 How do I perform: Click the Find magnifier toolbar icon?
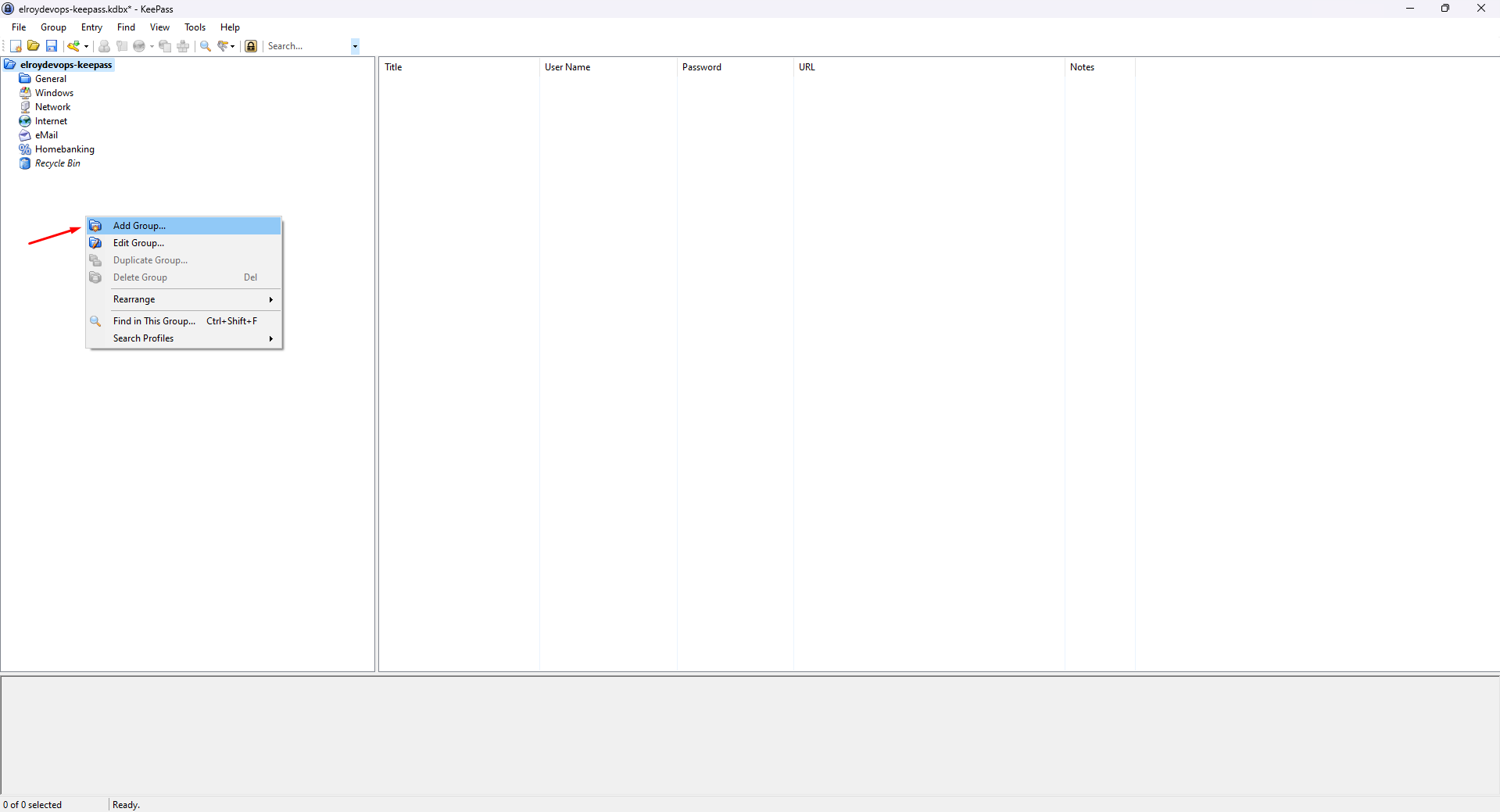pos(206,46)
